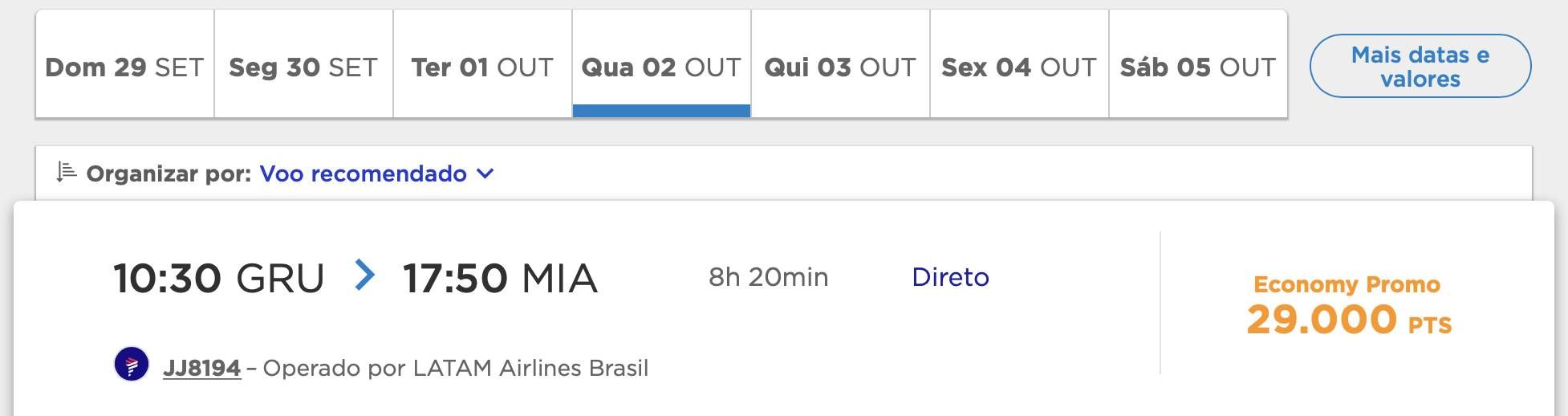Click the Direto flight details link
The image size is (1568, 416).
(x=950, y=277)
